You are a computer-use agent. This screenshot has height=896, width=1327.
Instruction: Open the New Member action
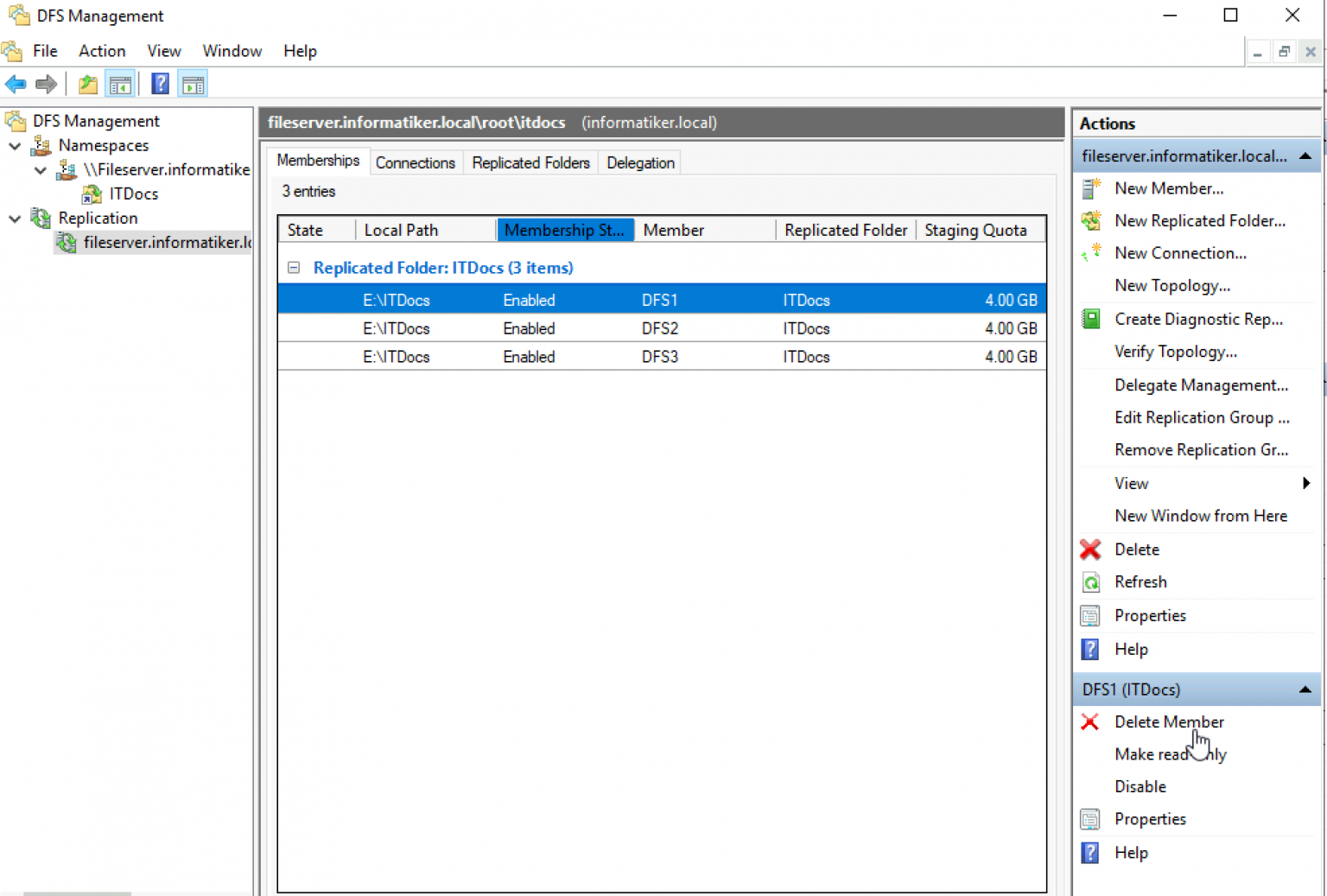tap(1170, 188)
